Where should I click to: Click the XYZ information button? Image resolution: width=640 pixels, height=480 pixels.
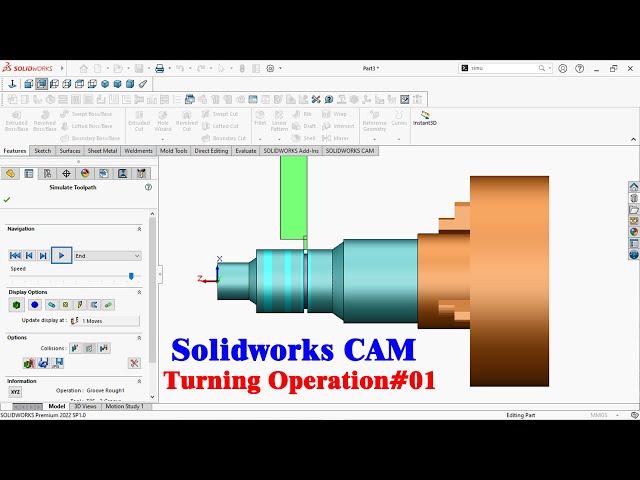(15, 392)
